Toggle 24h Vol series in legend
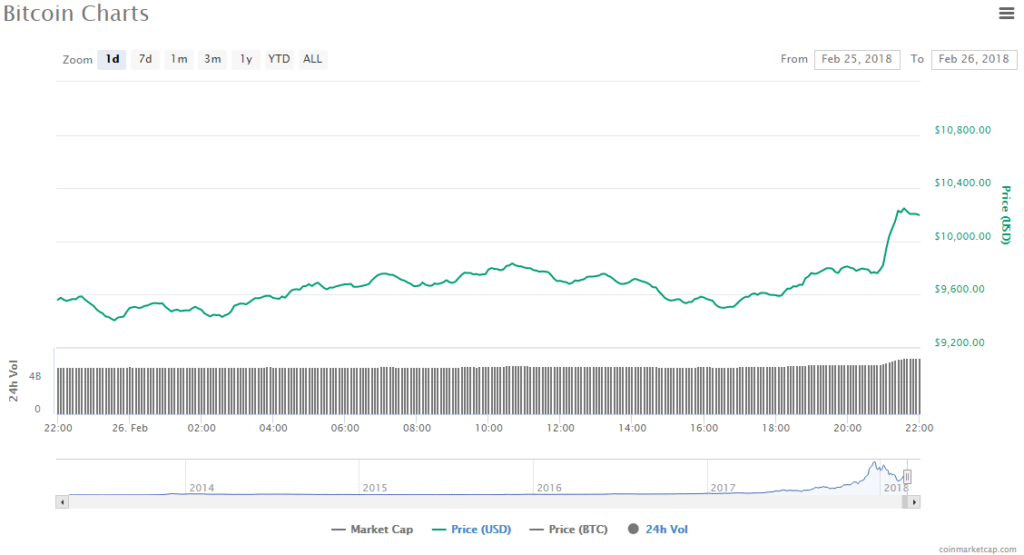The image size is (1024, 555). (x=657, y=529)
